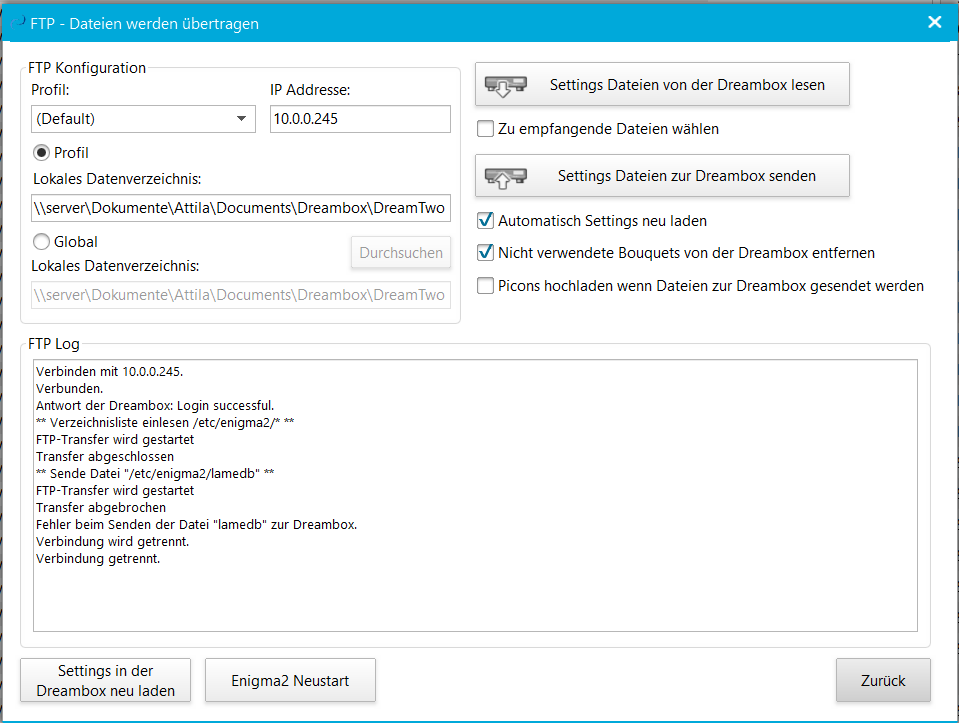Image resolution: width=959 pixels, height=723 pixels.
Task: Uncheck Automatisch Settings neu laden
Action: [486, 221]
